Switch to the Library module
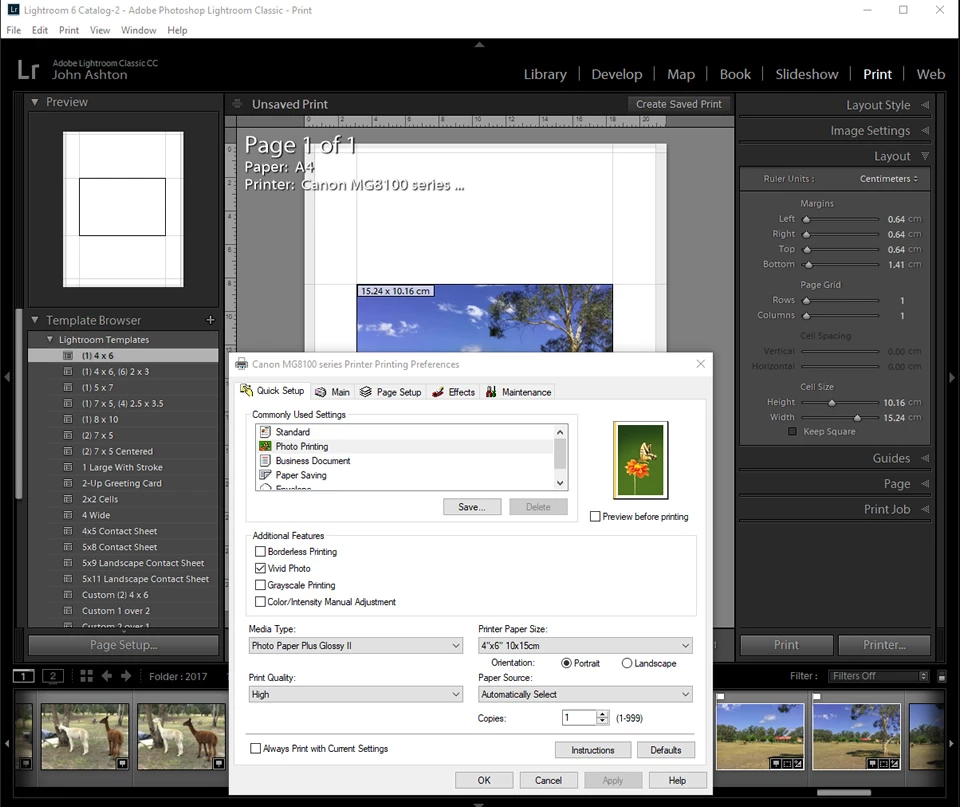Viewport: 960px width, 807px height. [545, 74]
